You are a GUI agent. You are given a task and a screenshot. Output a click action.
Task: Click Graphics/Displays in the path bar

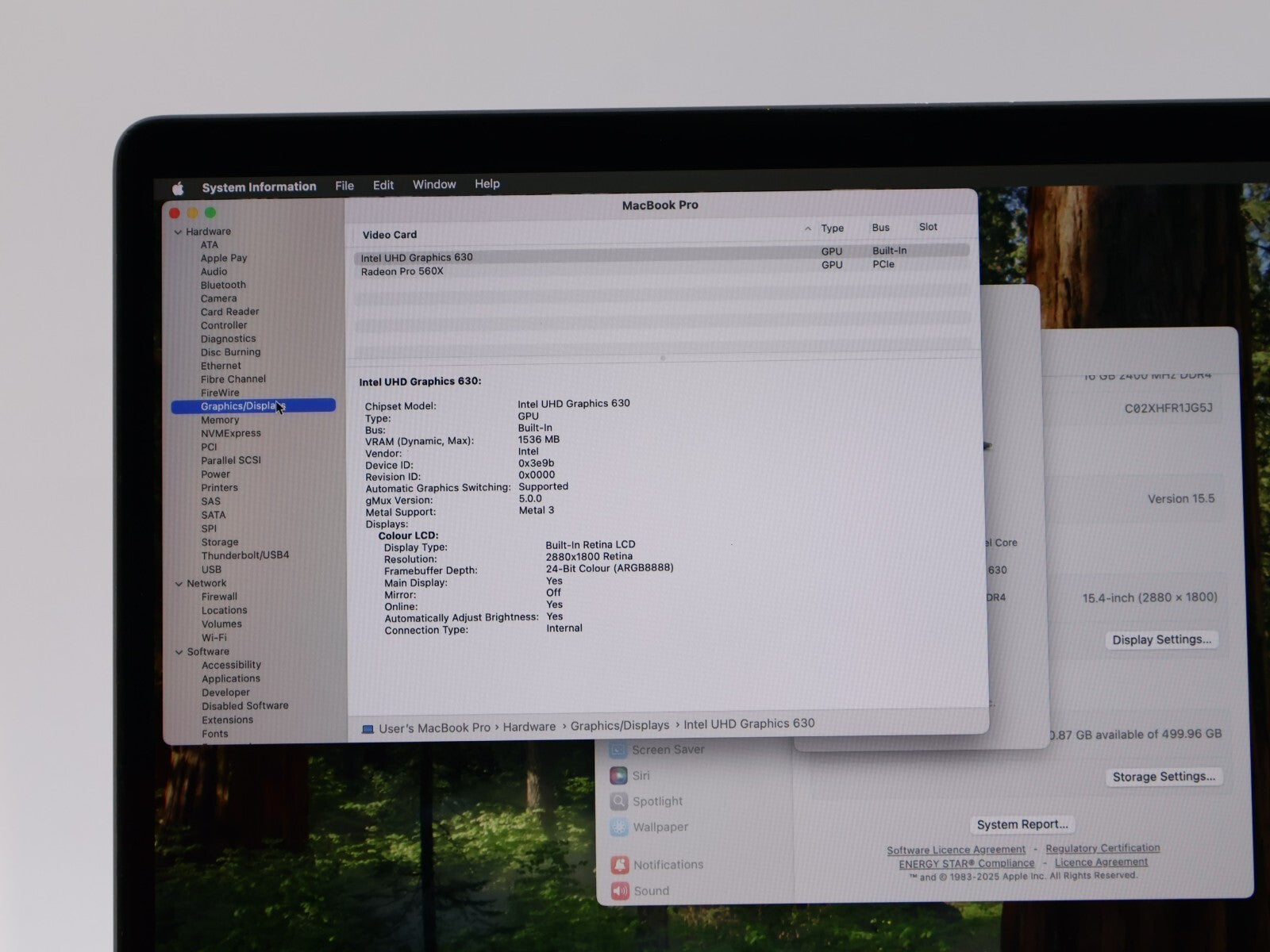[619, 726]
